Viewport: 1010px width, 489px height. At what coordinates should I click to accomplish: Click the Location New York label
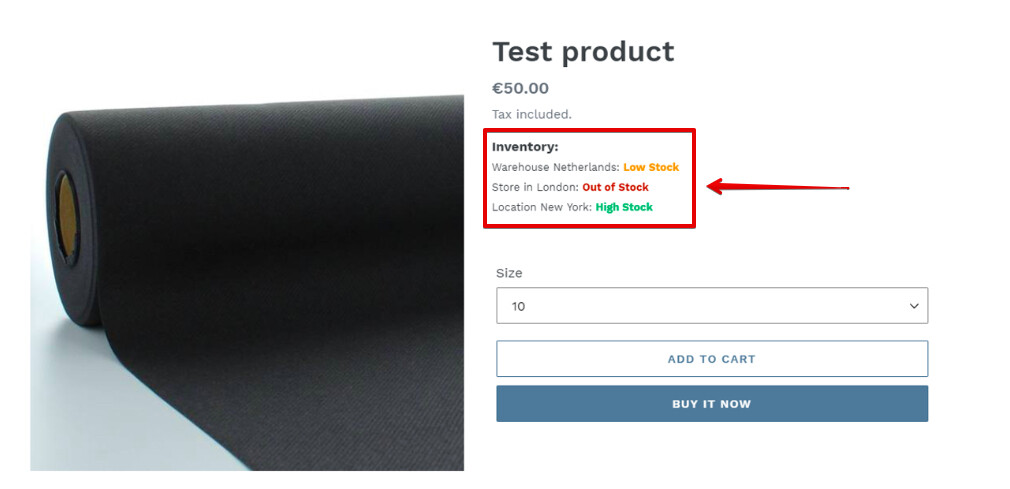541,207
